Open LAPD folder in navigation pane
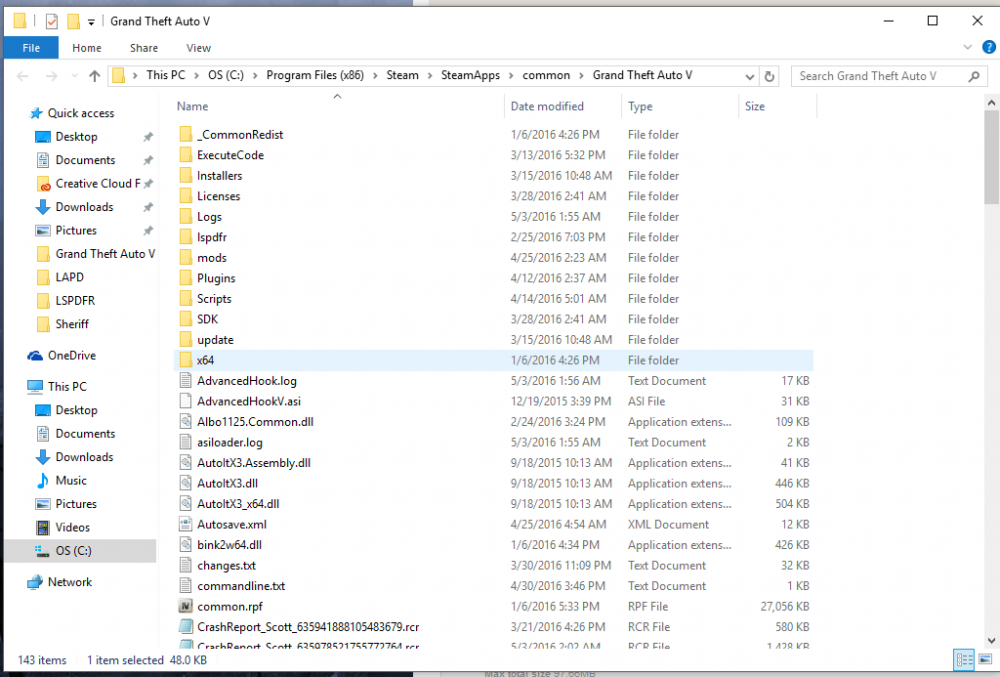1000x677 pixels. [x=70, y=277]
